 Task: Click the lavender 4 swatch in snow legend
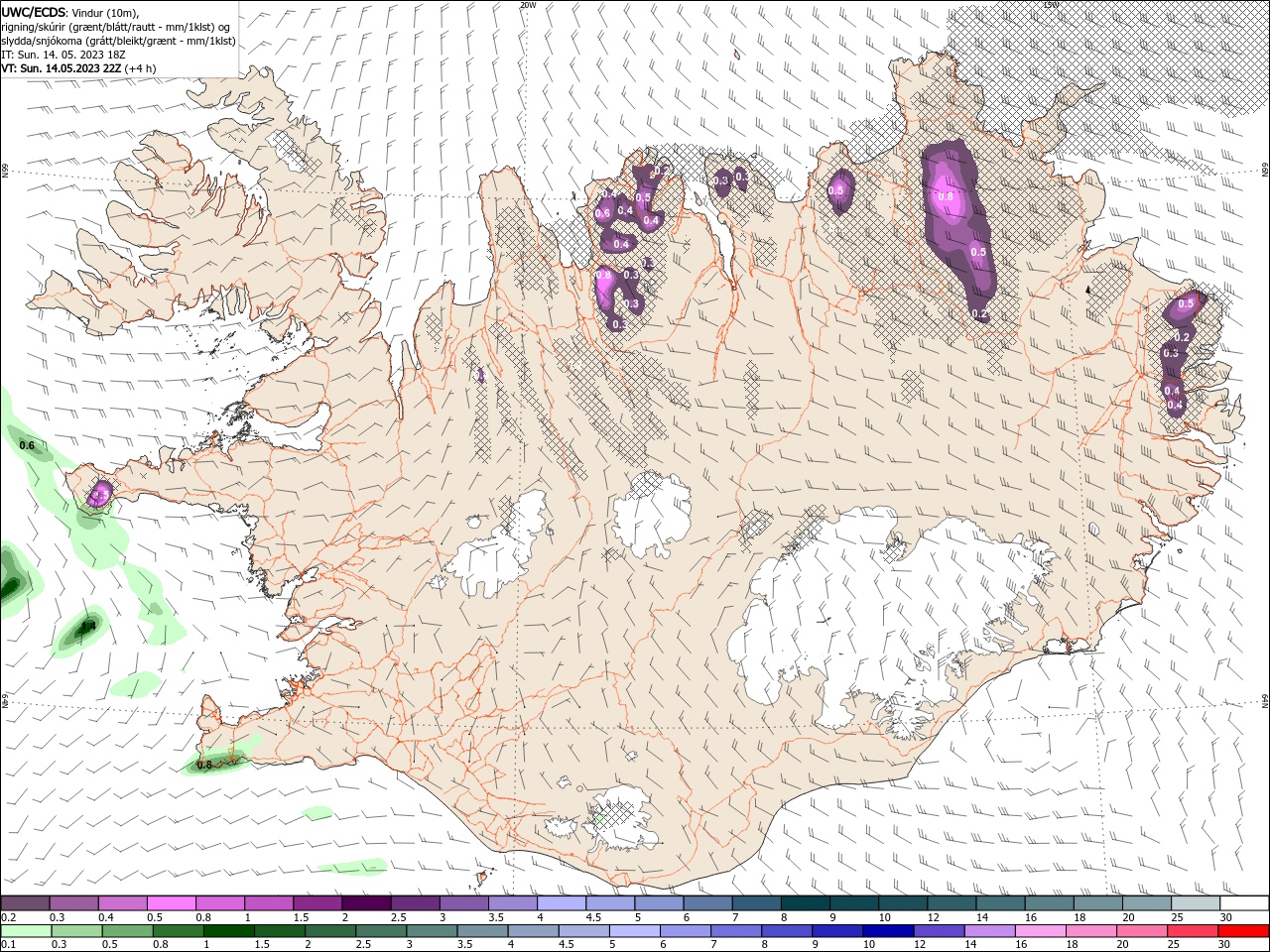click(x=561, y=903)
